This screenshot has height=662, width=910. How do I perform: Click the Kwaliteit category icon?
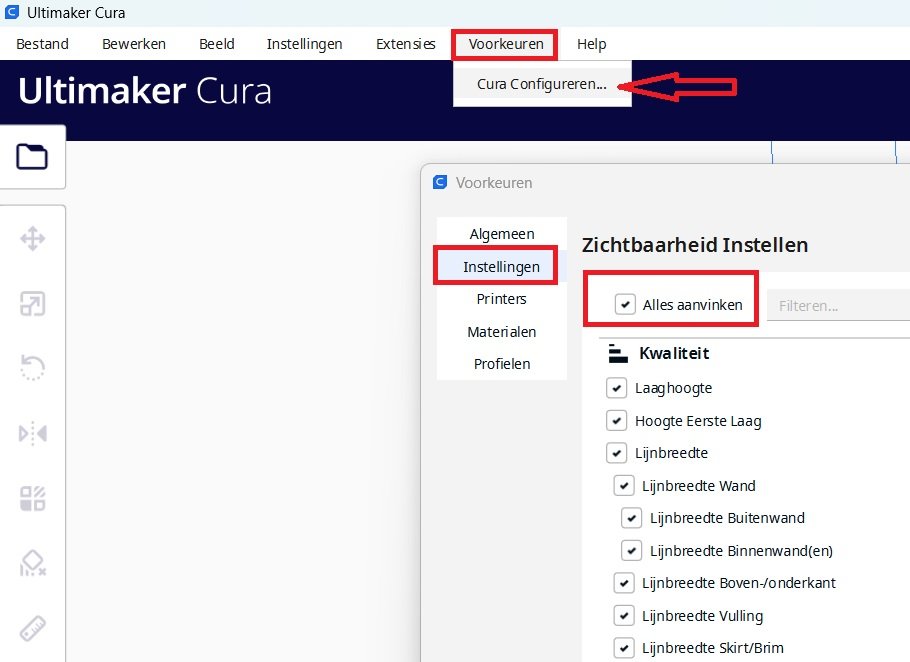618,354
